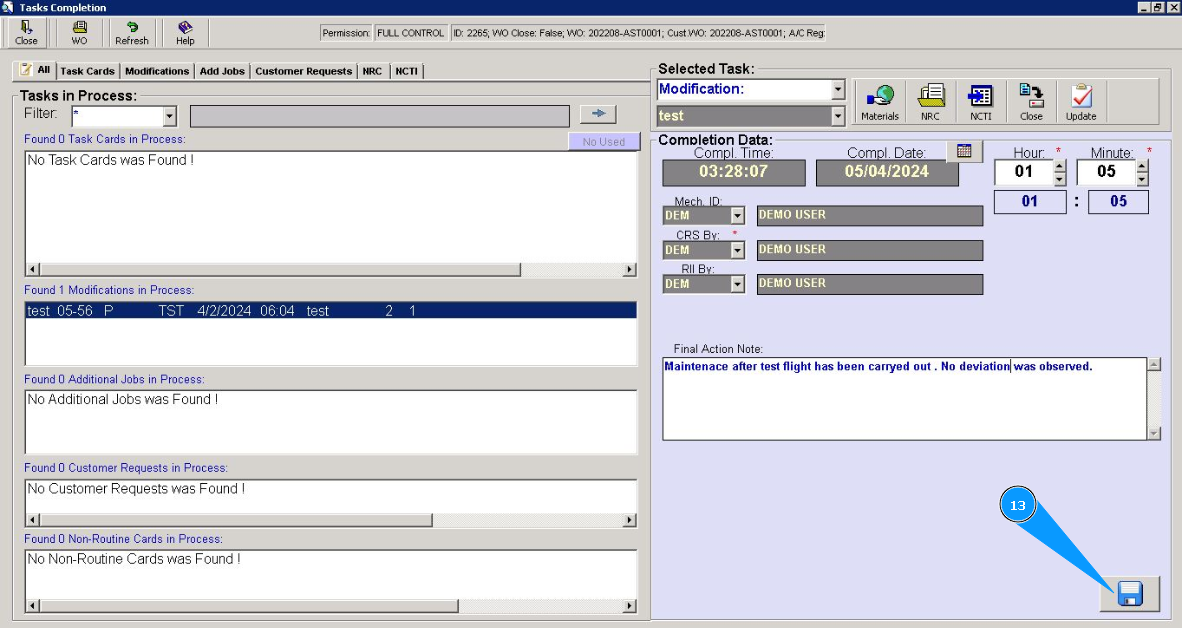1182x629 pixels.
Task: Open the WO toolbar icon
Action: [x=79, y=32]
